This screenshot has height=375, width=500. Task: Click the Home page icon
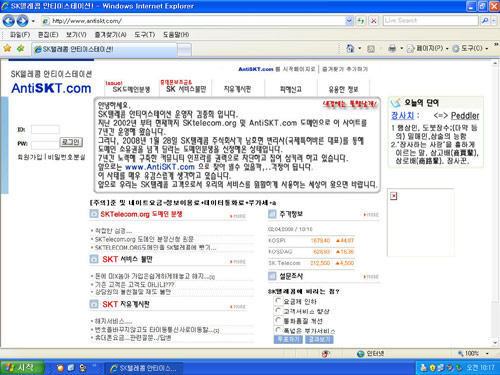[350, 49]
